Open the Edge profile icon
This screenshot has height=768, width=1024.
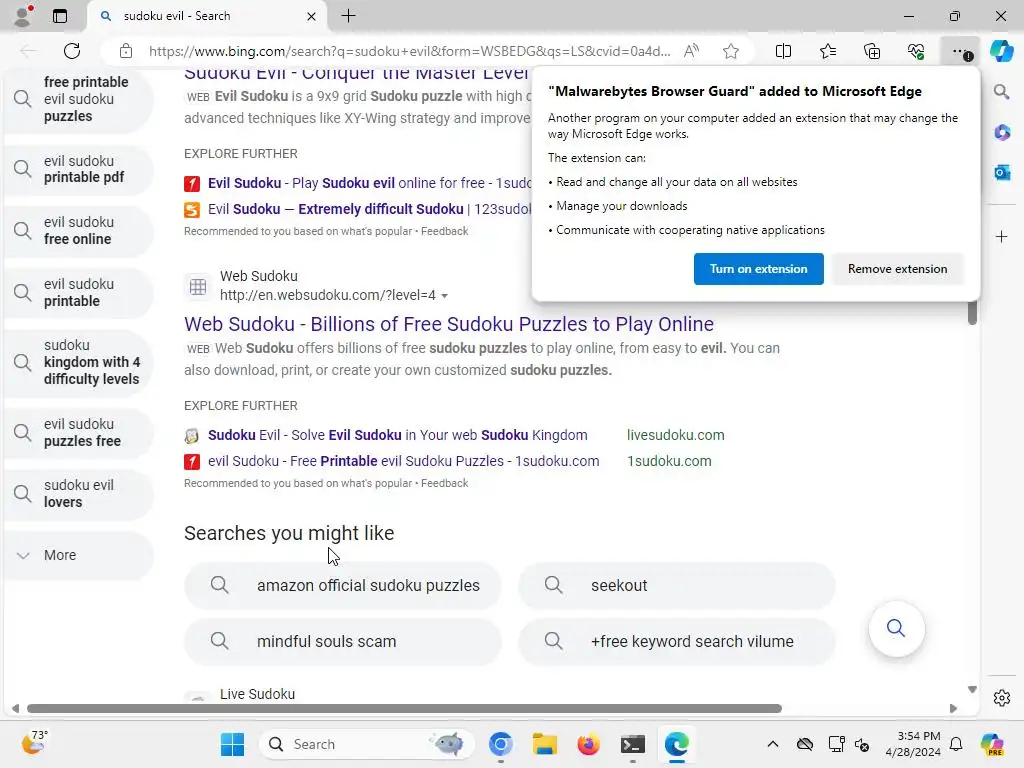[x=23, y=16]
